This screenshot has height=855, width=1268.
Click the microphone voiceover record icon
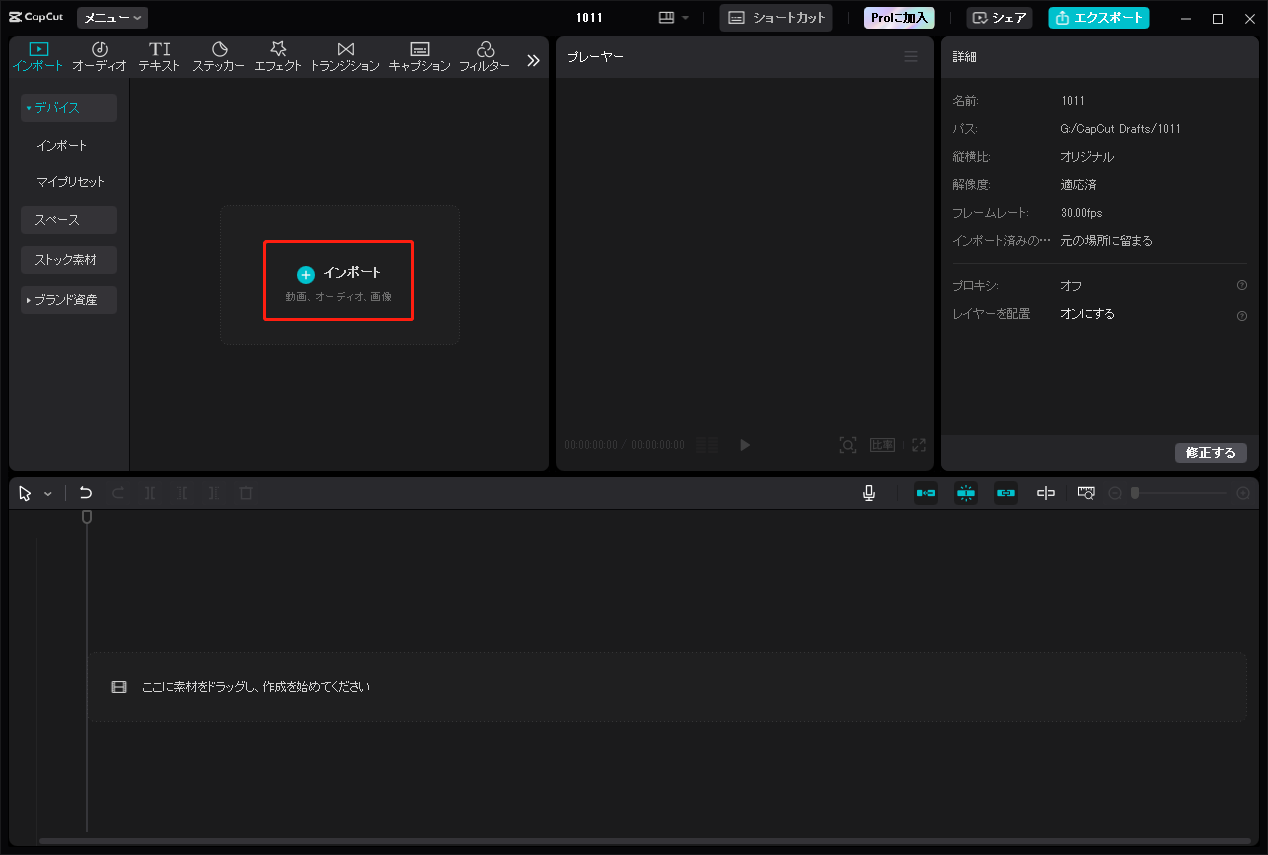869,493
